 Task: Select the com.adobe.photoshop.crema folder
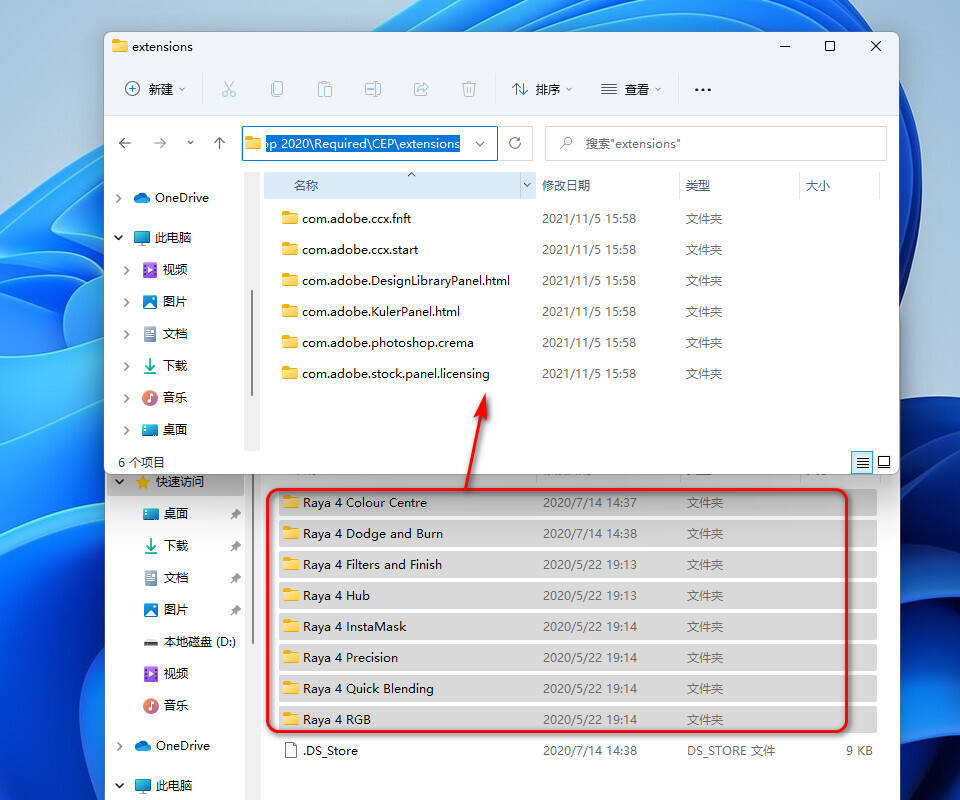387,342
